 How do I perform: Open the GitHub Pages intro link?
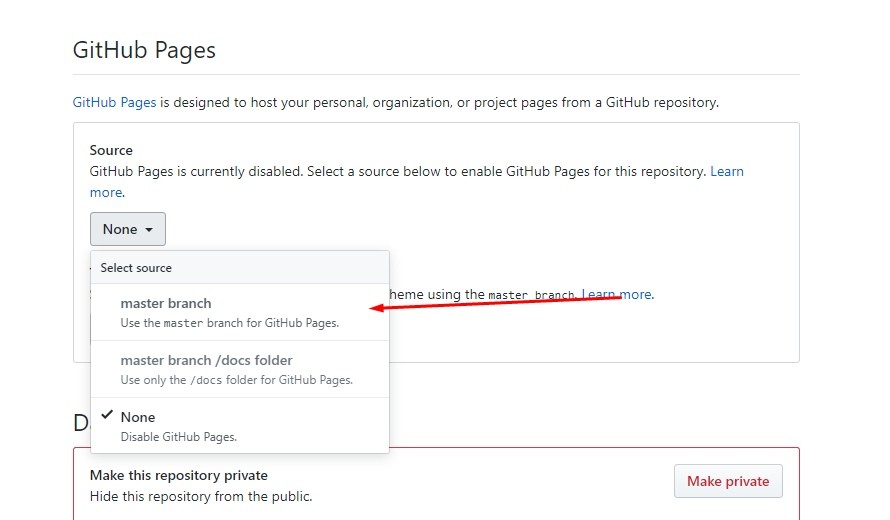click(114, 102)
